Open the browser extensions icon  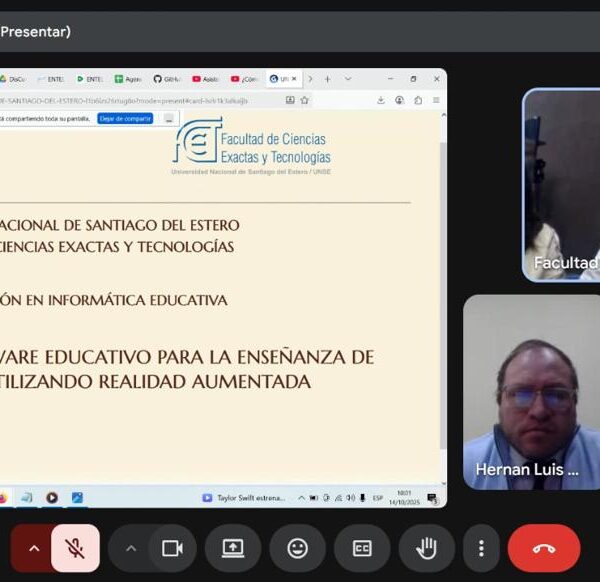pos(418,100)
